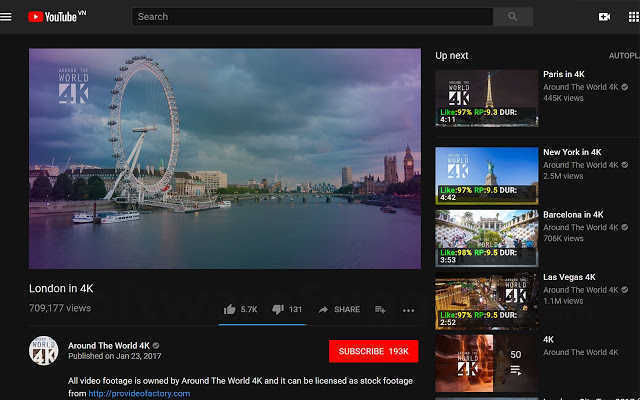640x400 pixels.
Task: Open the 4K playlist with 50 videos
Action: coord(487,363)
